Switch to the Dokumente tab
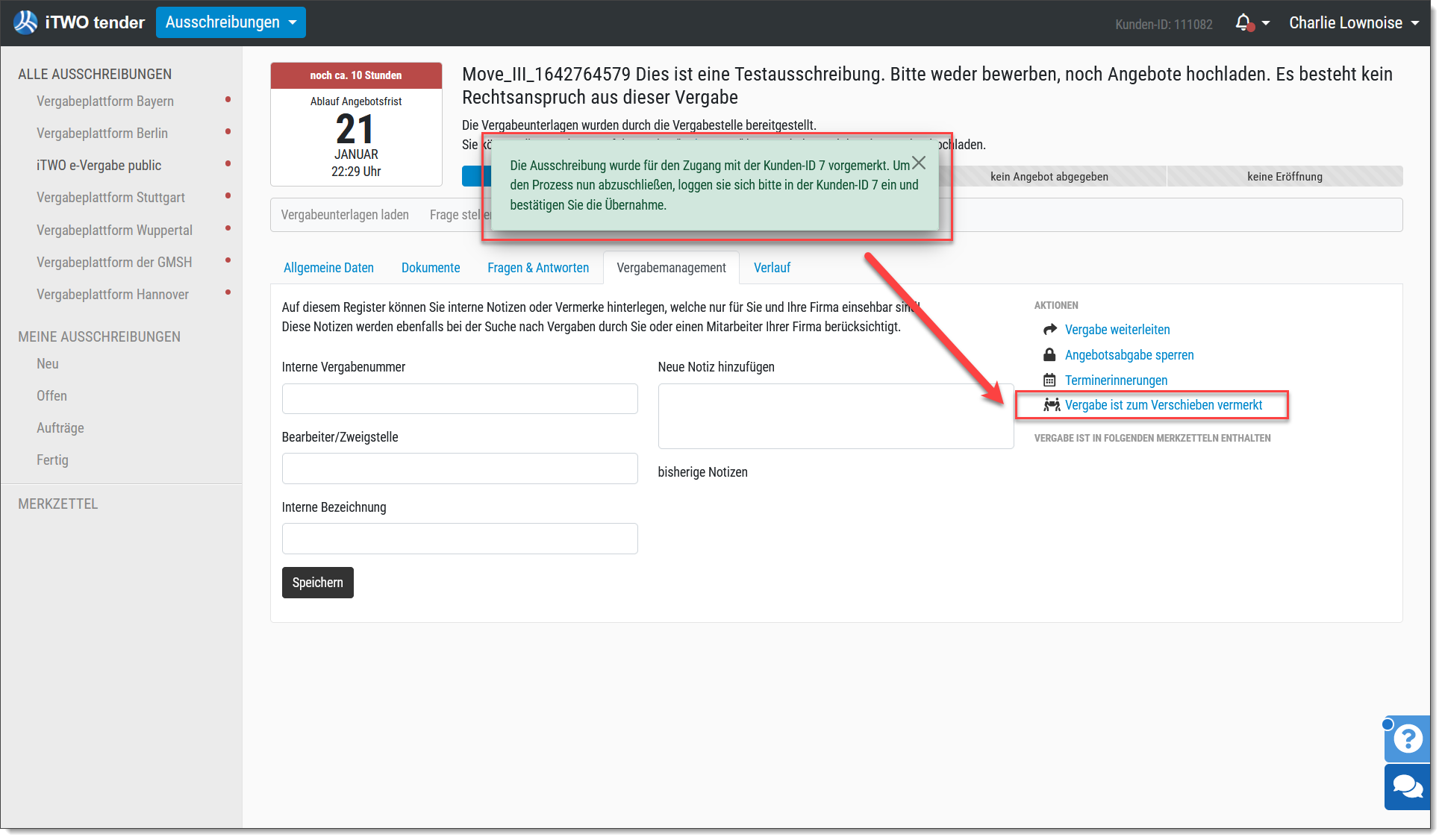Screen dimensions: 1442x840 pos(431,268)
